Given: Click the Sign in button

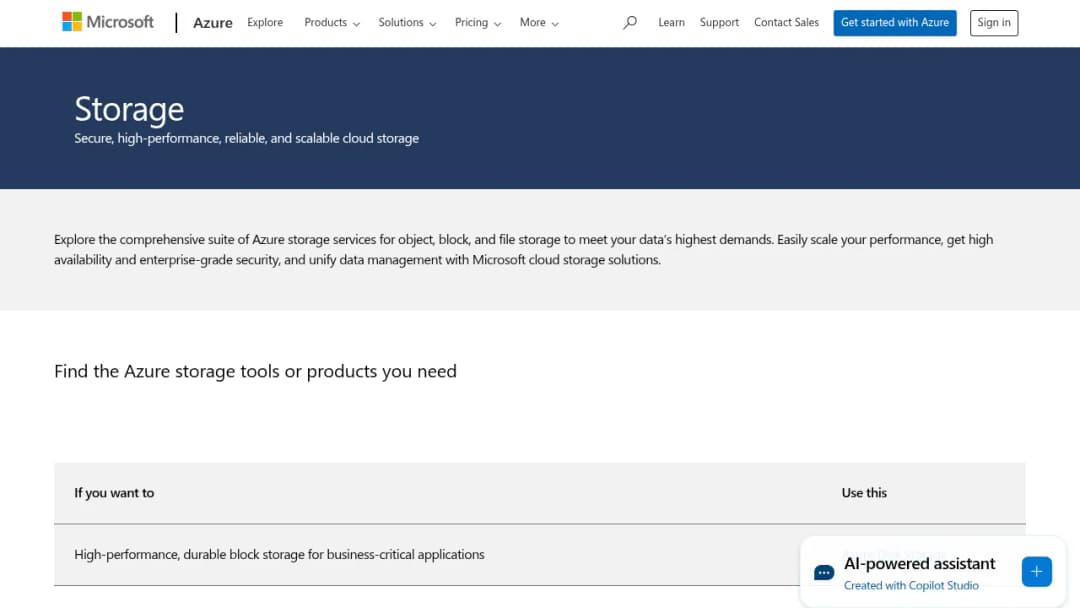Looking at the screenshot, I should (994, 23).
